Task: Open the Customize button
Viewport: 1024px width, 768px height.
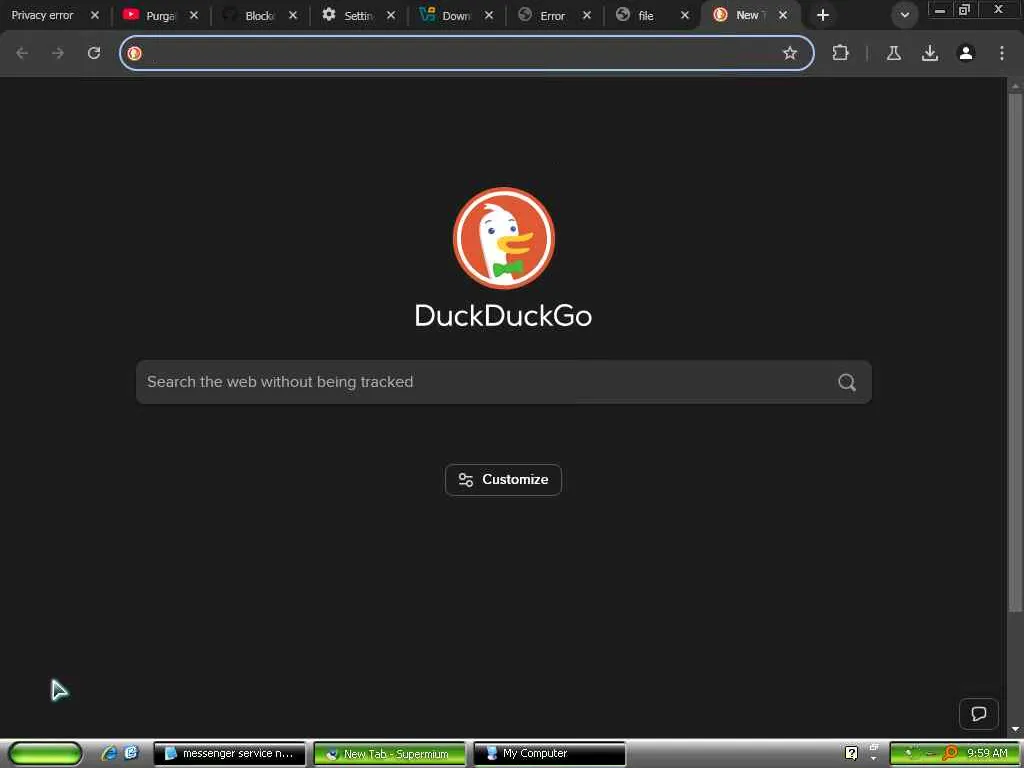Action: (504, 479)
